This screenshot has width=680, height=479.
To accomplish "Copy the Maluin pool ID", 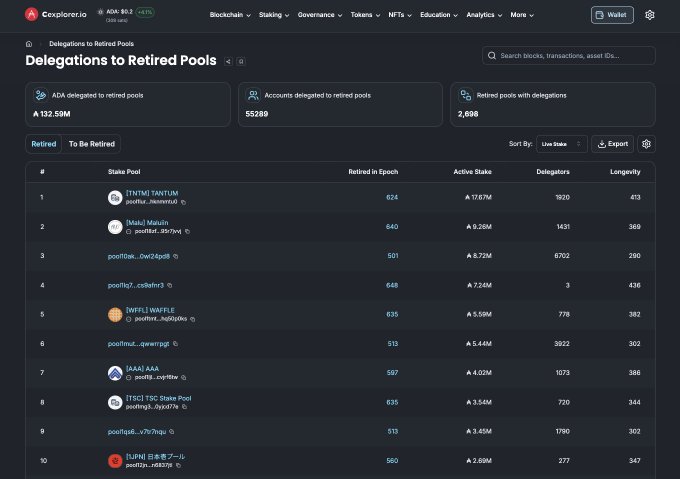I will tap(187, 231).
